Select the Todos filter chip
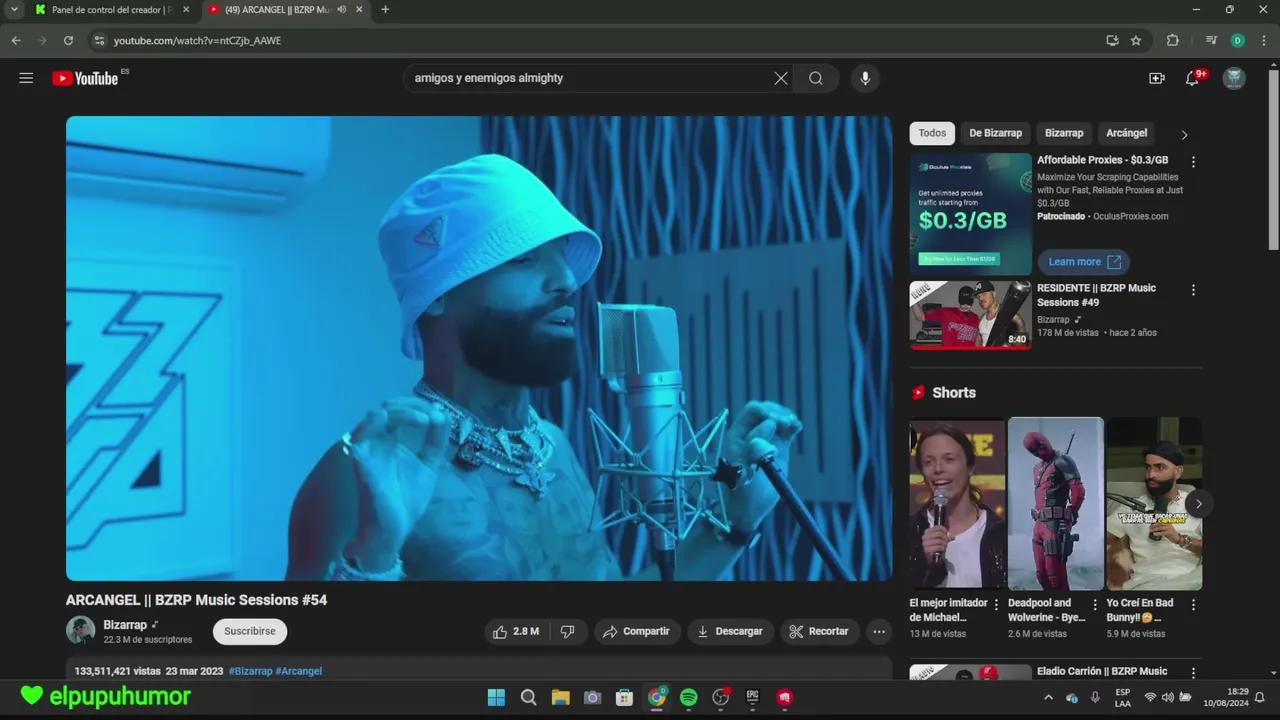Image resolution: width=1280 pixels, height=720 pixels. [x=932, y=133]
